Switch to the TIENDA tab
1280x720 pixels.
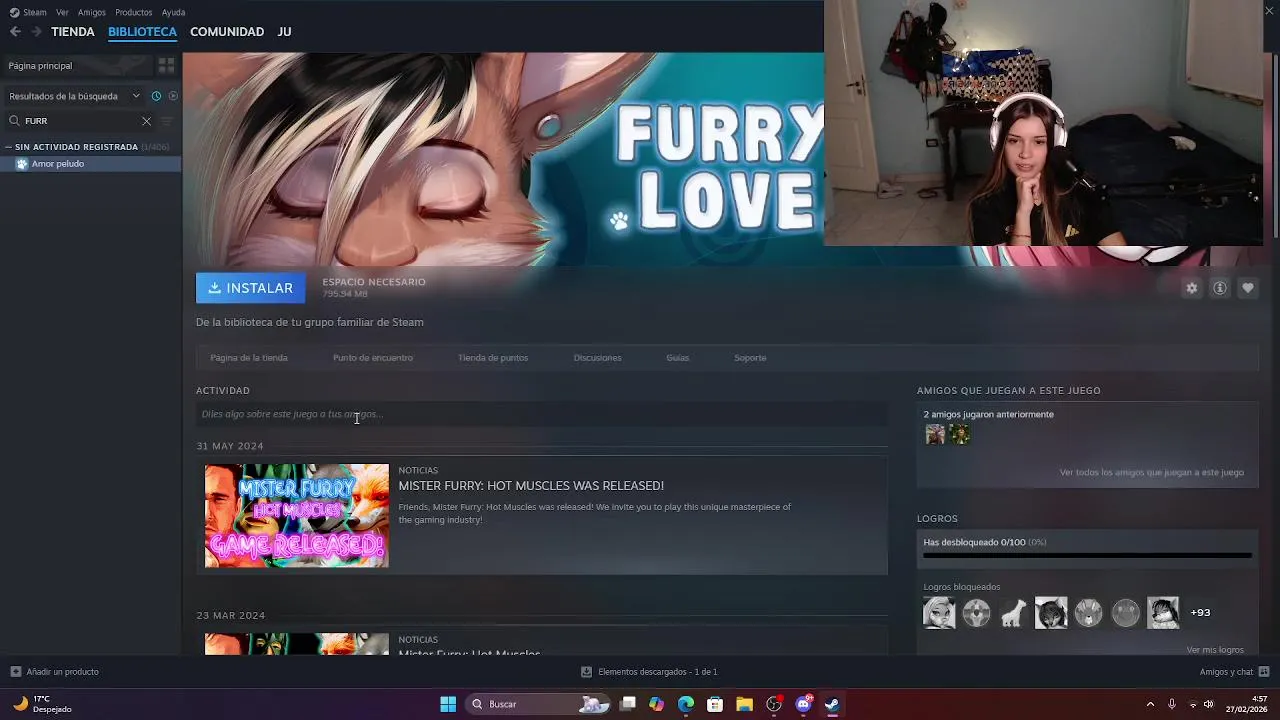(x=73, y=32)
